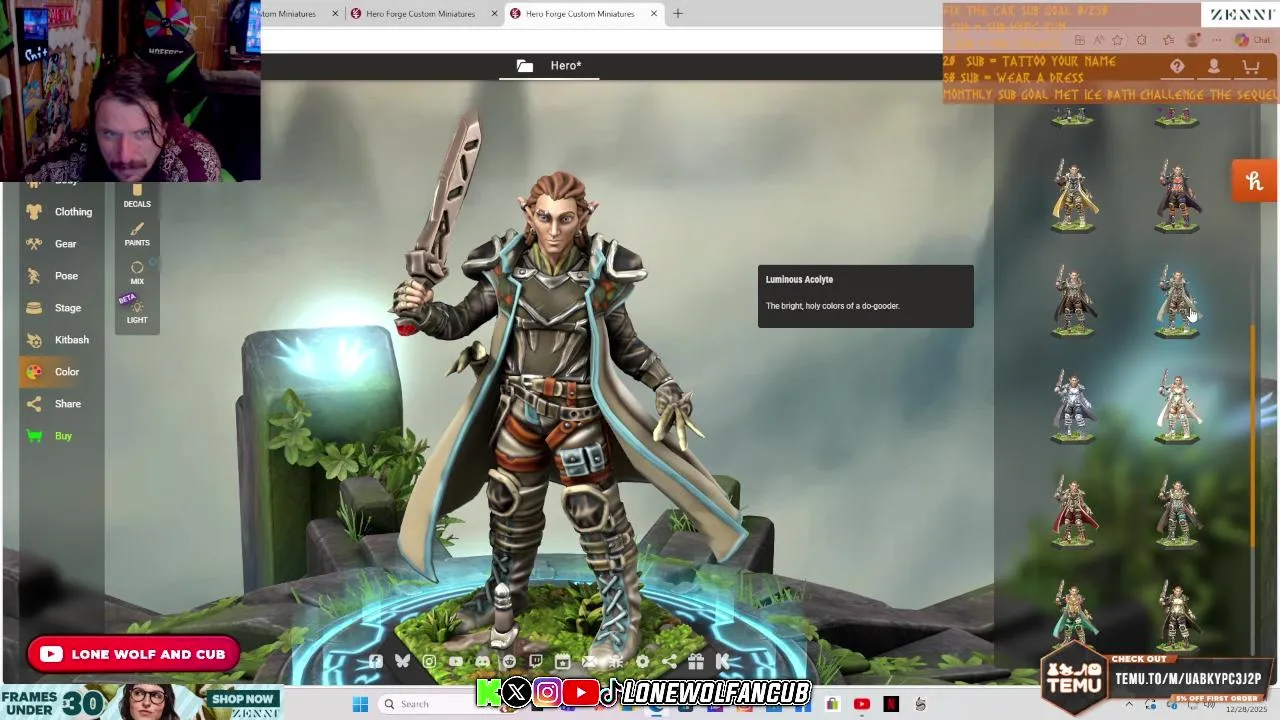Viewport: 1280px width, 720px height.
Task: Apply the teal-accent preset beside the red-caped one
Action: [1177, 511]
